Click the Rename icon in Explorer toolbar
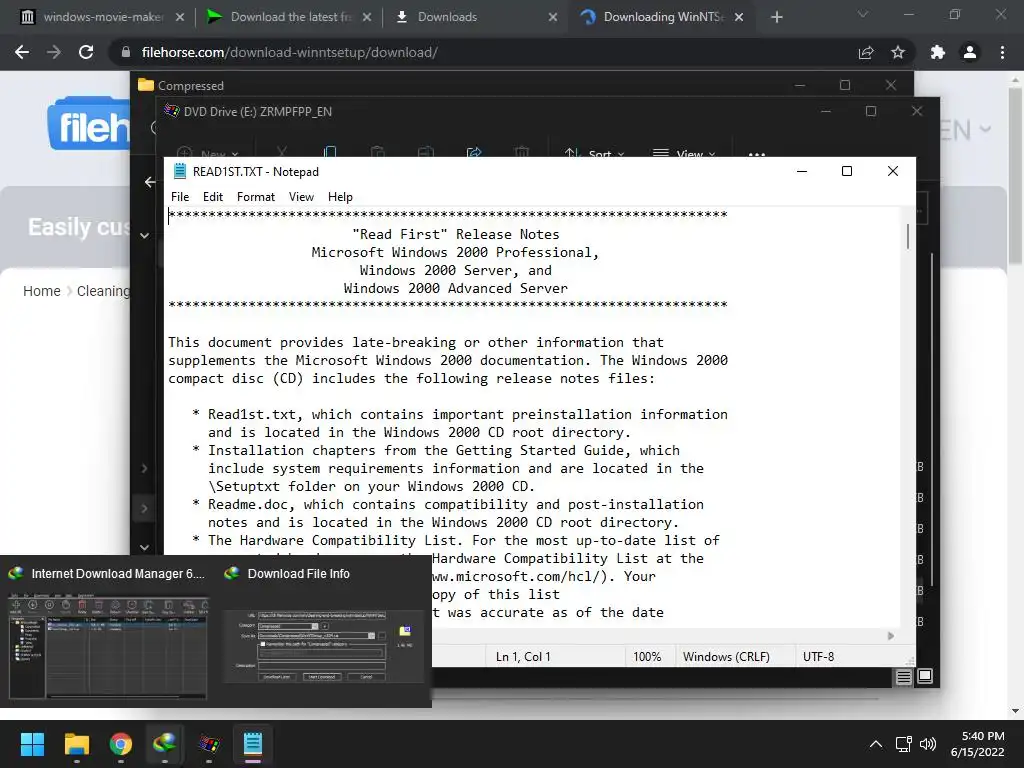This screenshot has width=1024, height=768. click(426, 152)
